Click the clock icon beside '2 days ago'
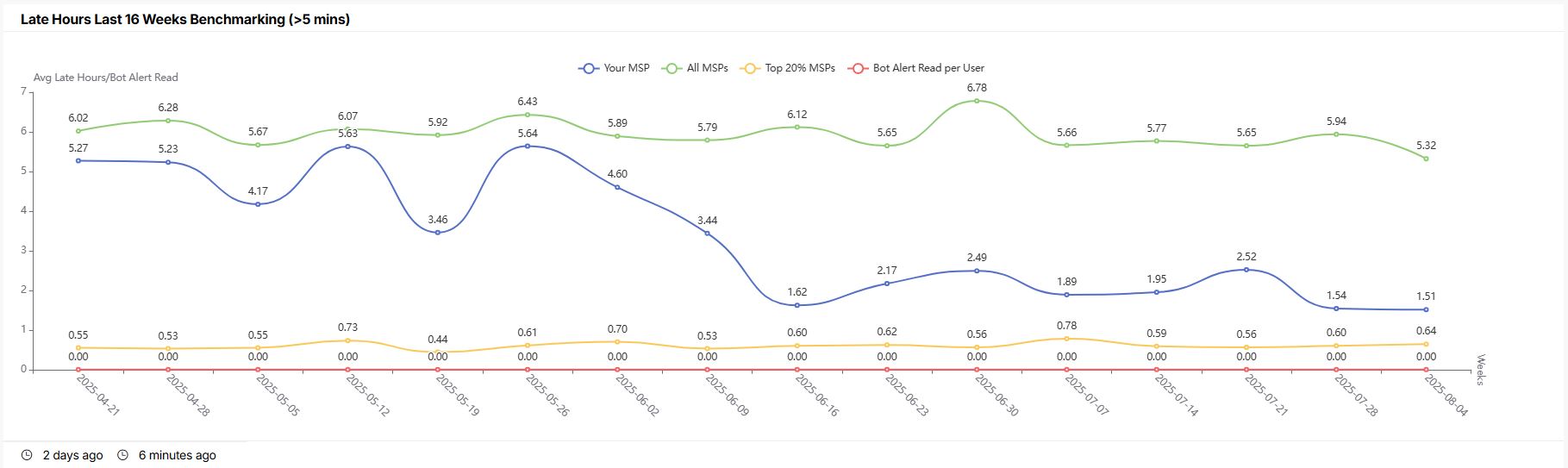The height and width of the screenshot is (468, 1568). coord(27,455)
